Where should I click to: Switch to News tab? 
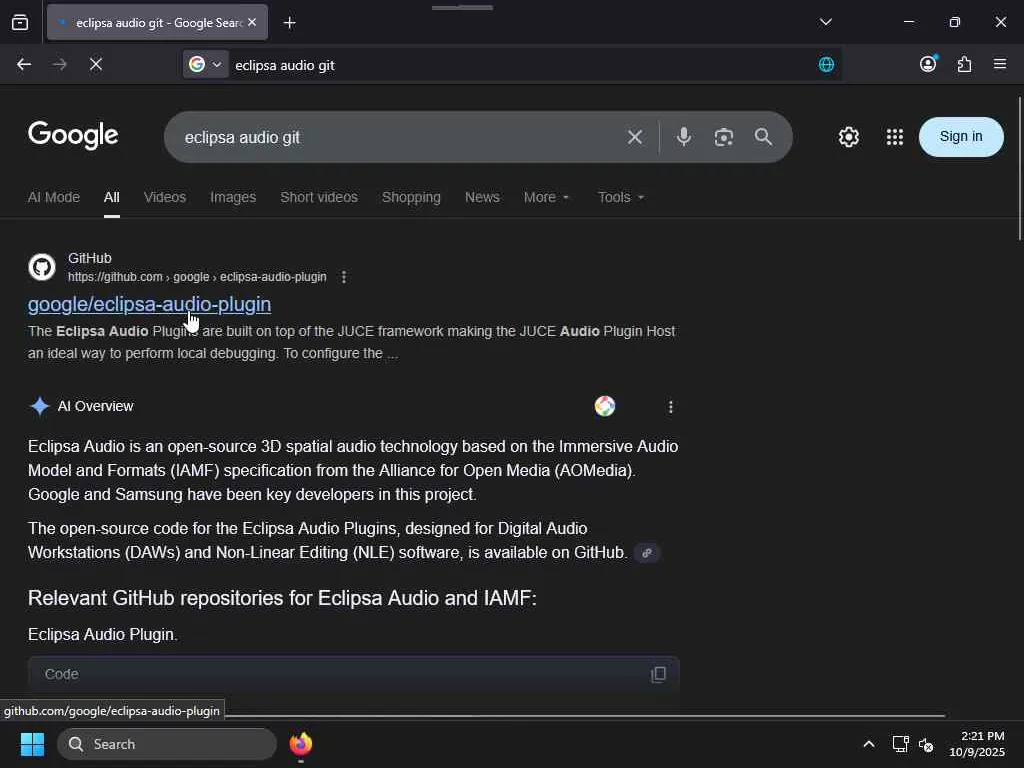482,197
